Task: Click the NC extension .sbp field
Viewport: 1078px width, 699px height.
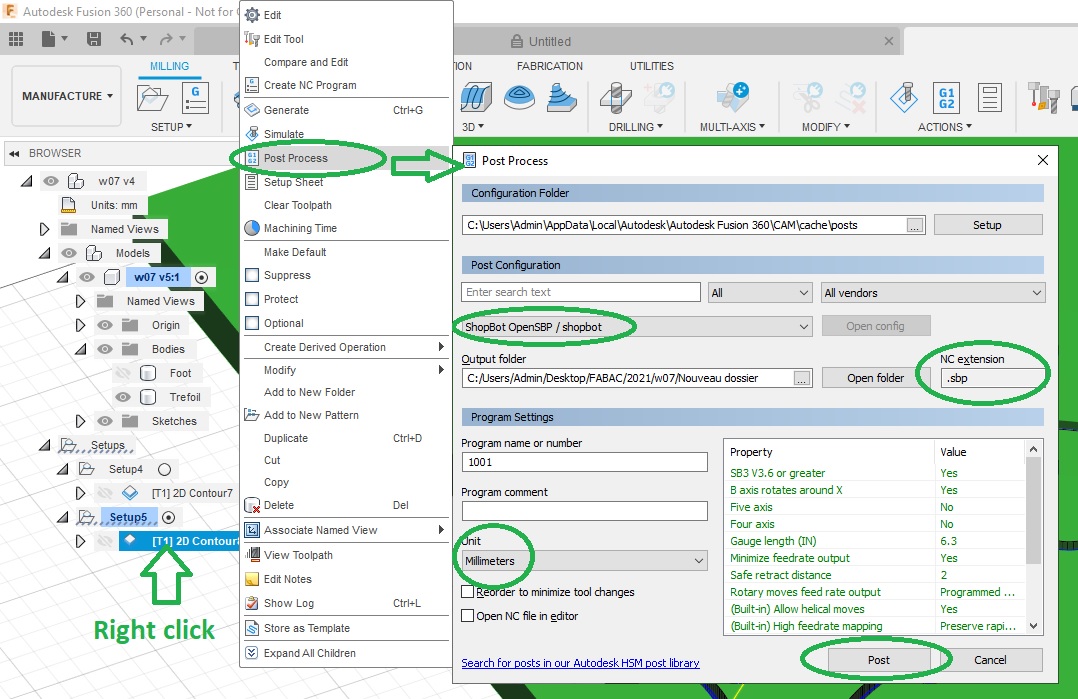Action: click(x=993, y=378)
